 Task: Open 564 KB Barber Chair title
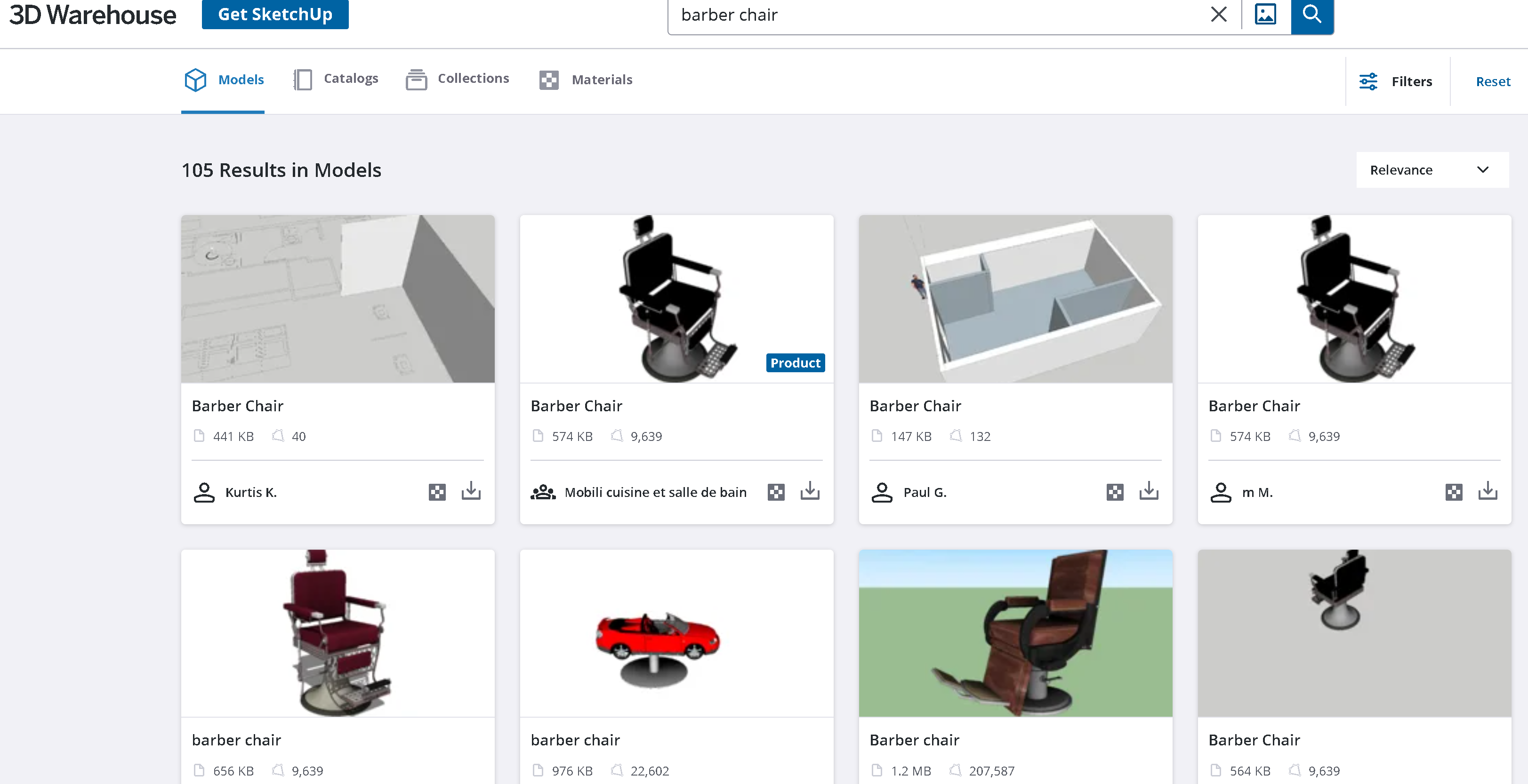pos(1254,739)
